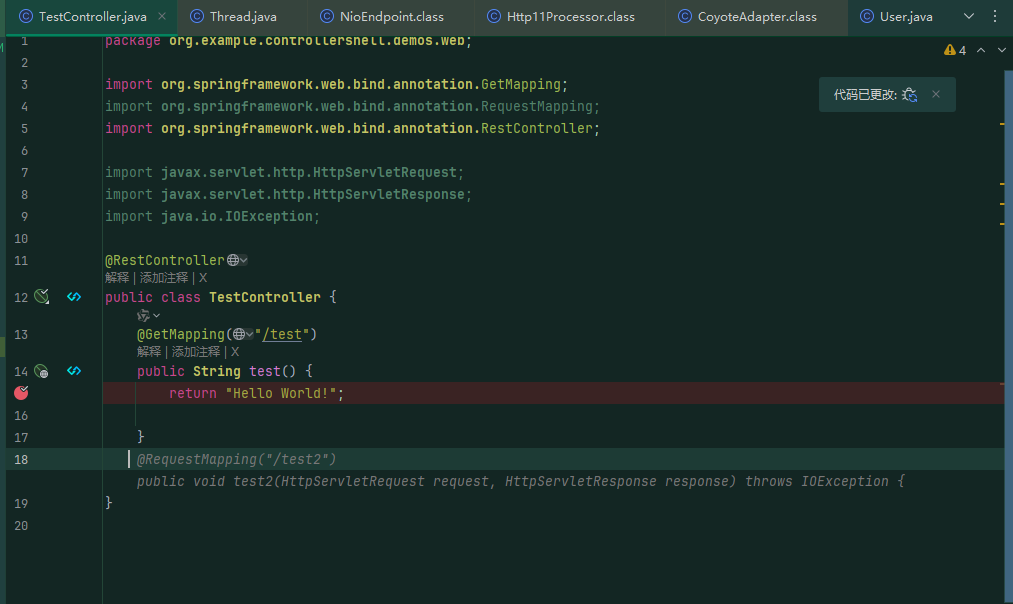
Task: Click the Spring bean gutter icon beside TestController class
Action: (x=42, y=297)
